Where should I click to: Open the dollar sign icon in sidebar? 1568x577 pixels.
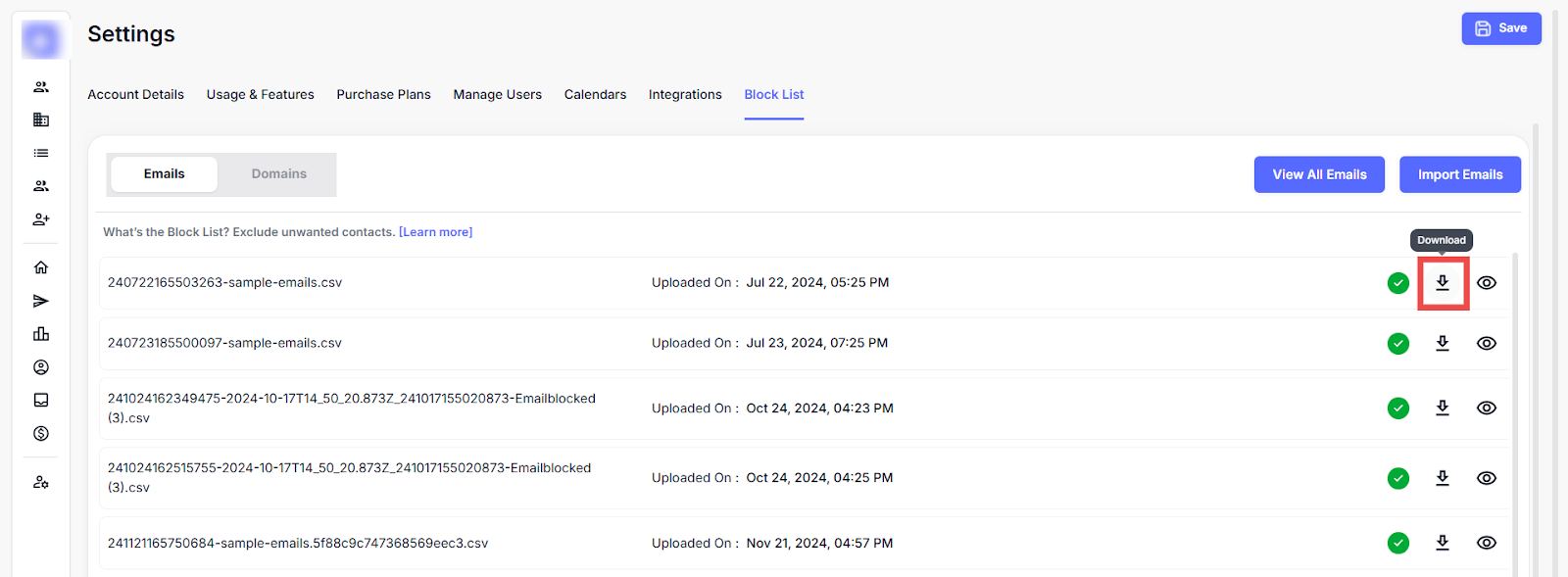click(41, 433)
